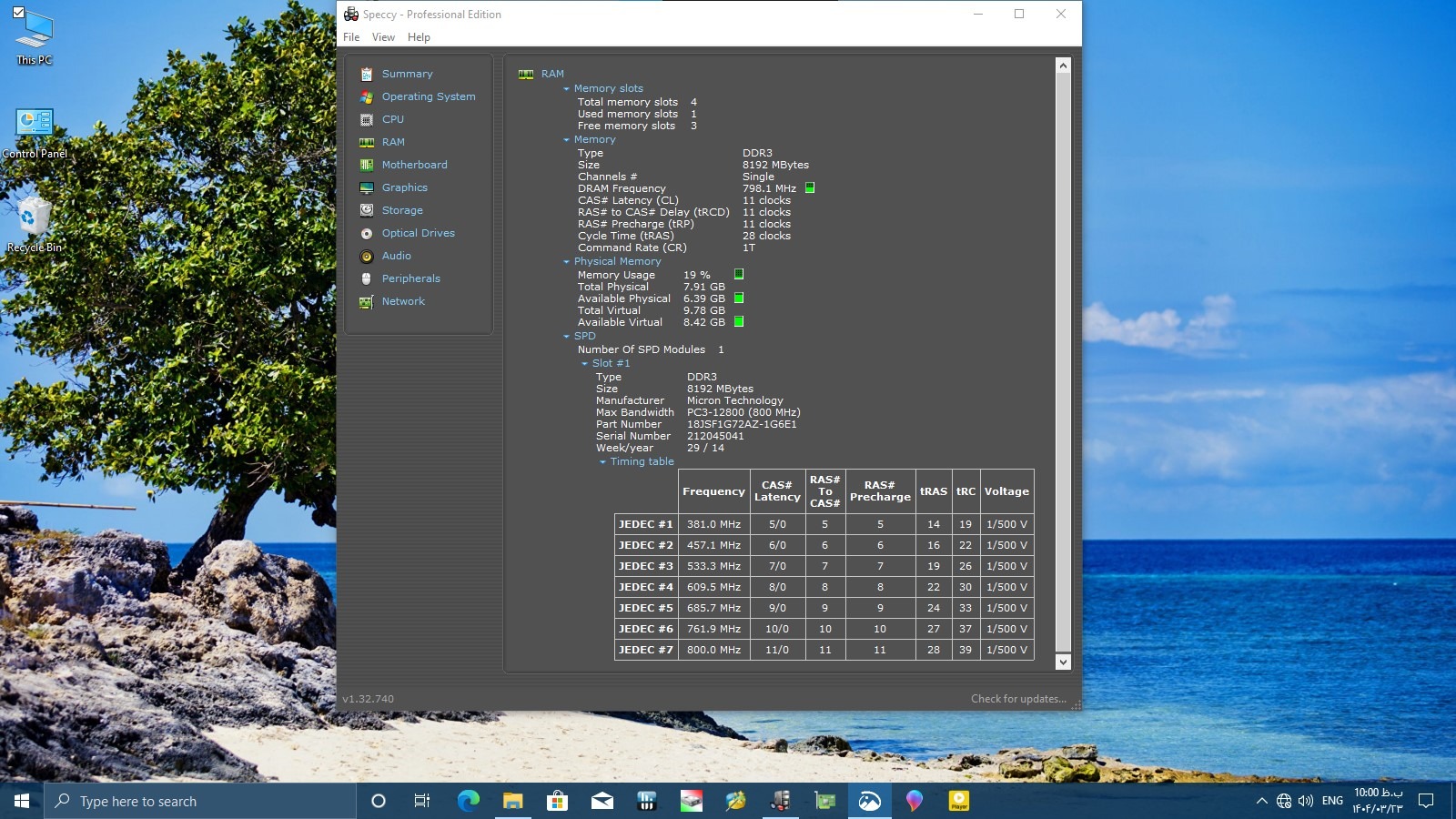Viewport: 1456px width, 819px height.
Task: Click the scrollbar up arrow
Action: coord(1063,66)
